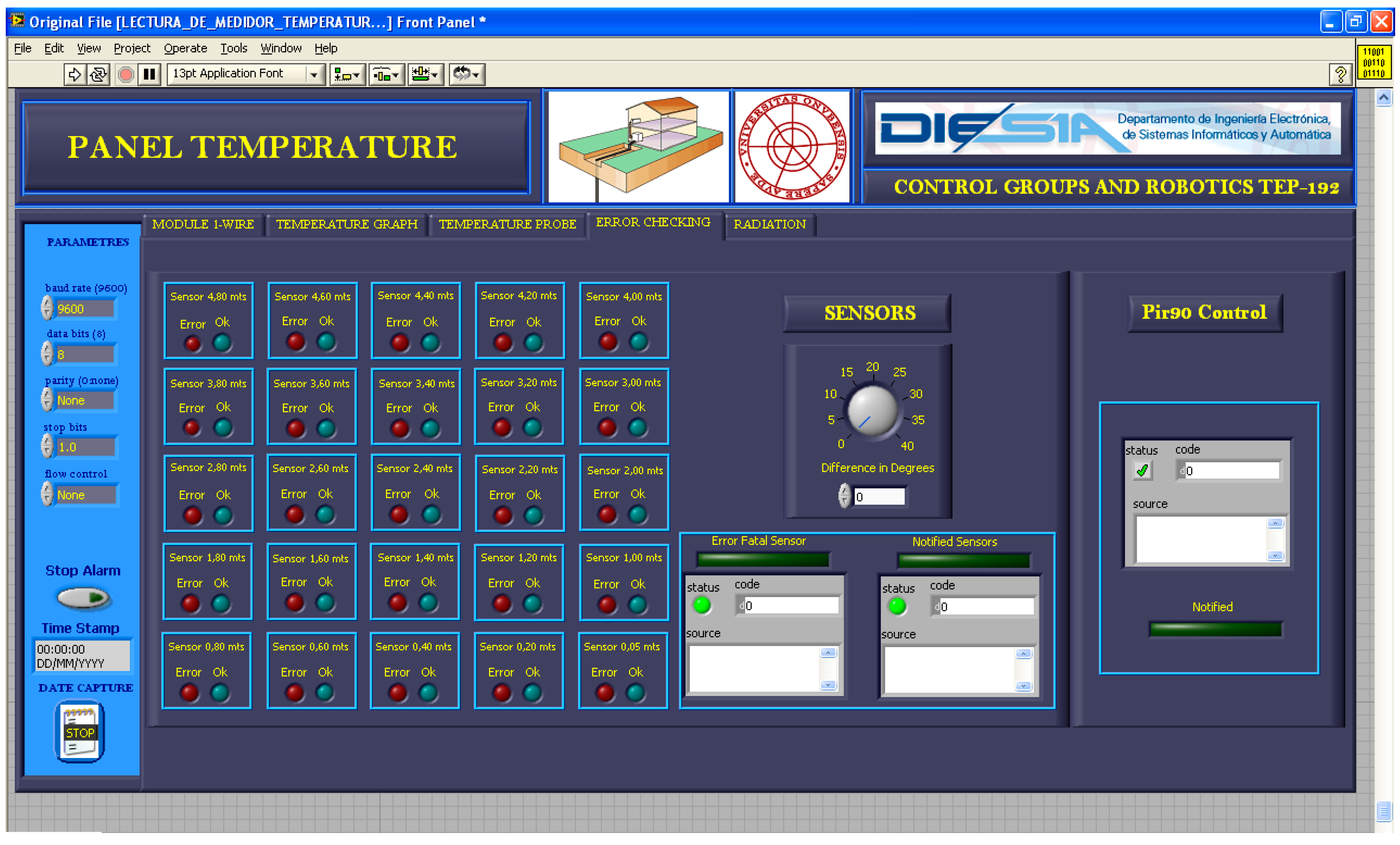The image size is (1400, 845).
Task: Click the vertical scrollbar up arrow
Action: point(1384,98)
